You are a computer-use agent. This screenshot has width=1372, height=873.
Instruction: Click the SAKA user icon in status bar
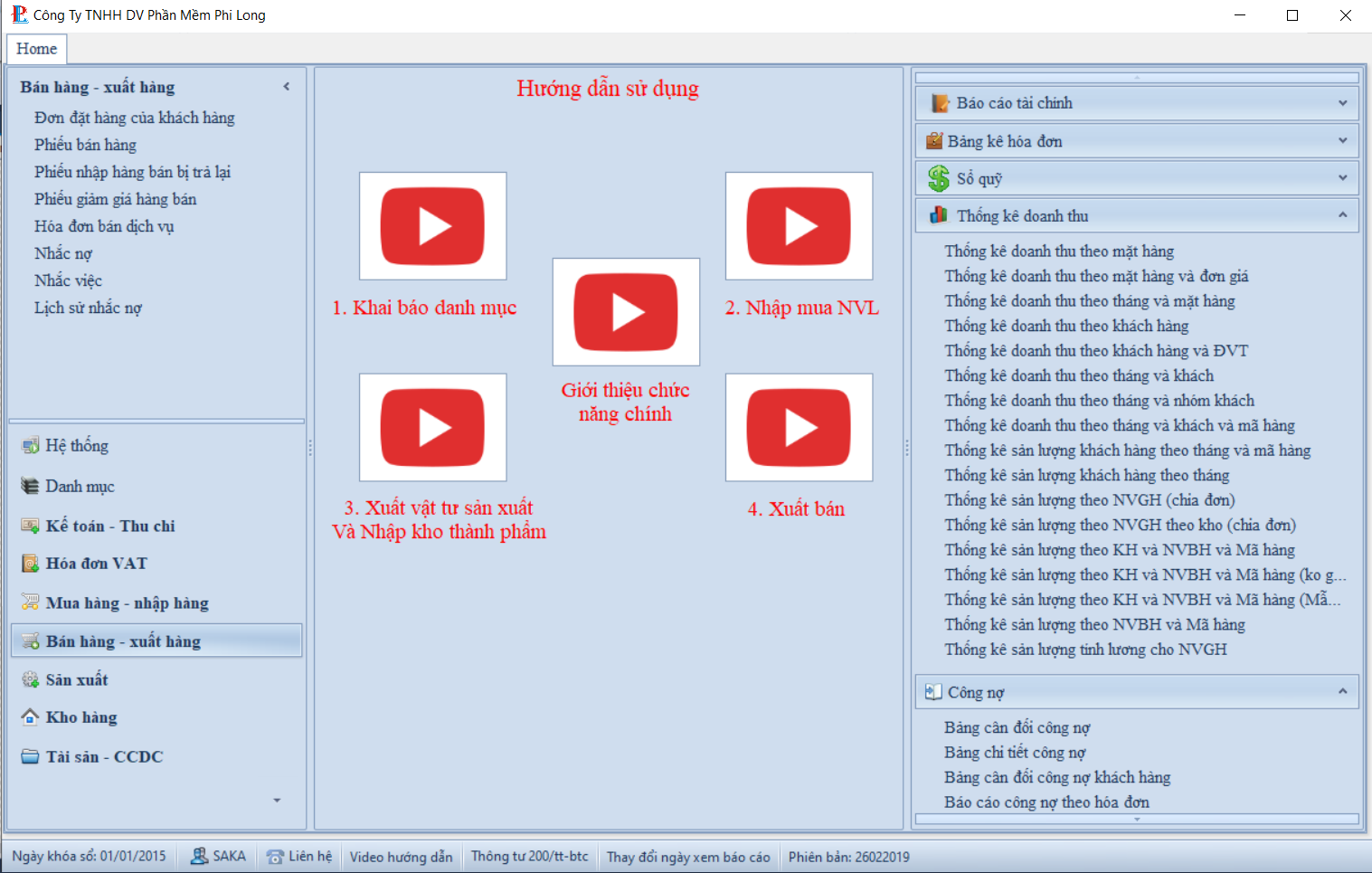point(200,856)
